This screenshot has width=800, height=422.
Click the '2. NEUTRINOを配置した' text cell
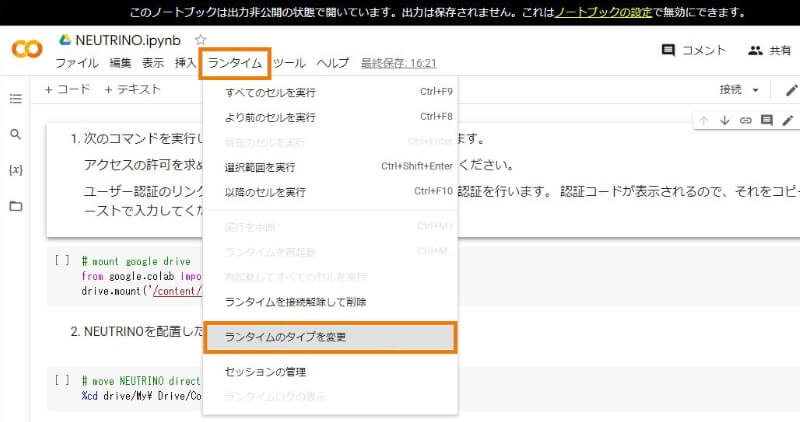(137, 332)
